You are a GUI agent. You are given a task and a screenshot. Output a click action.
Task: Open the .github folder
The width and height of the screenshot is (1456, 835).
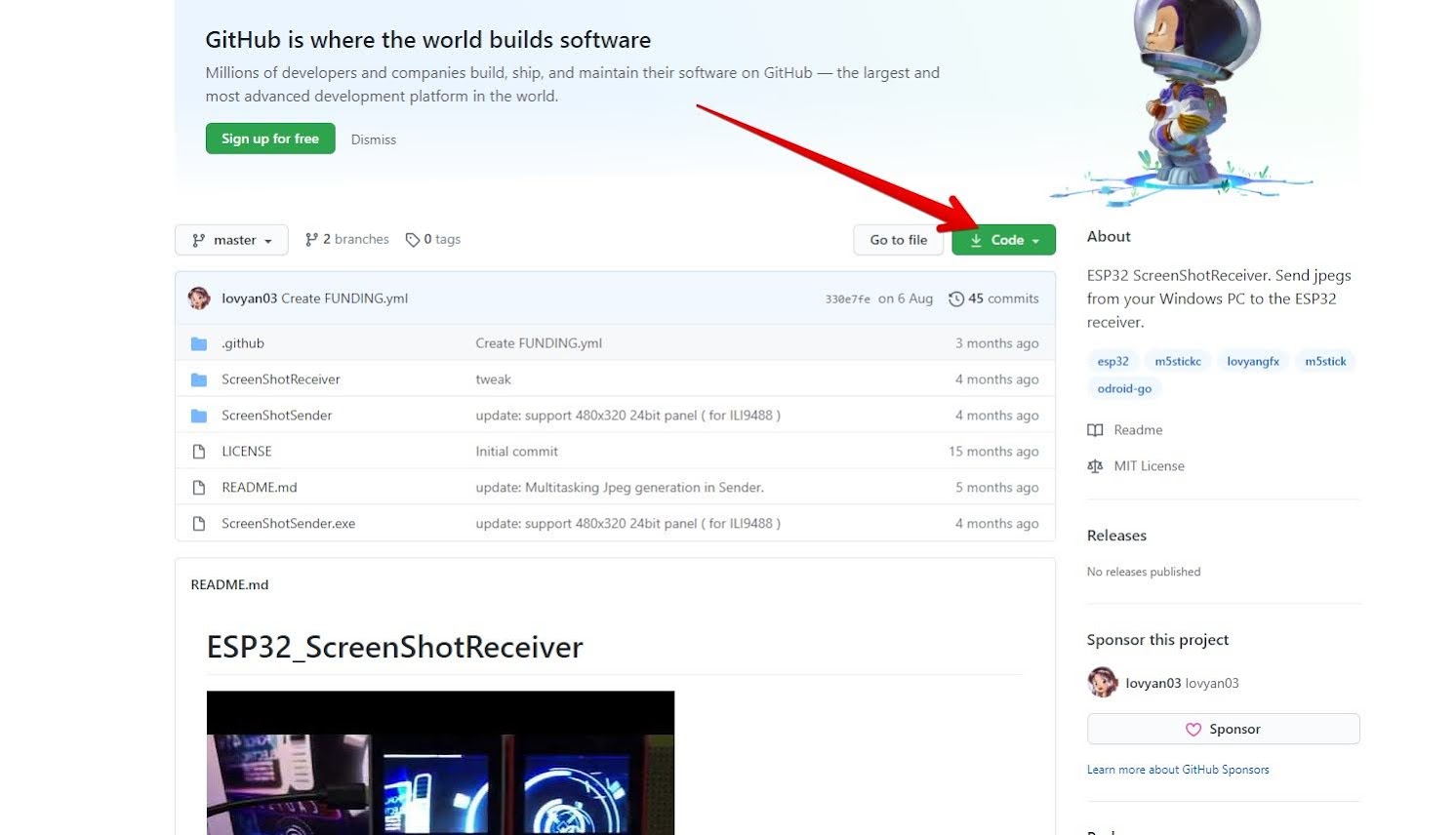click(x=243, y=343)
